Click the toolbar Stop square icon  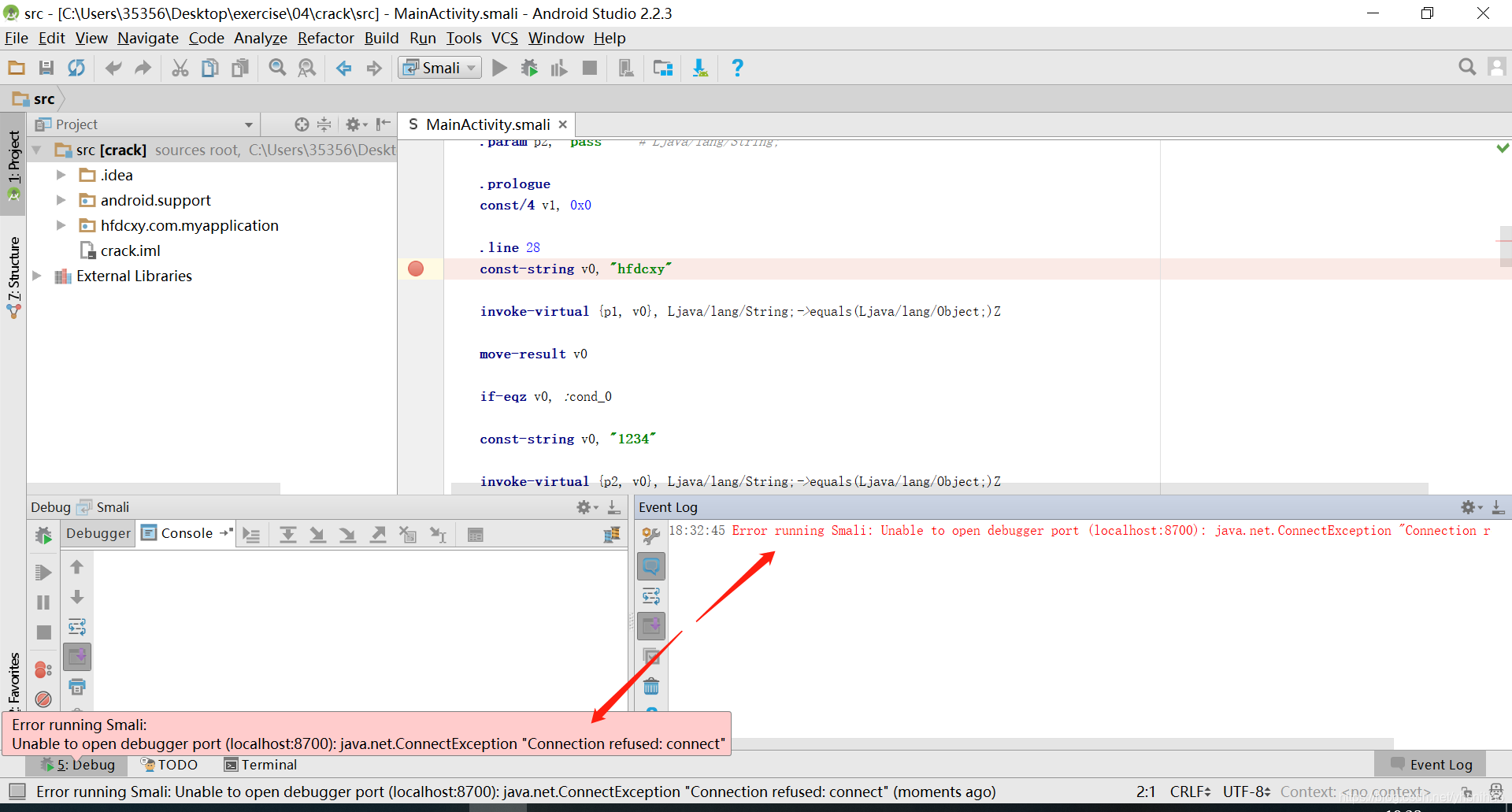click(x=589, y=69)
